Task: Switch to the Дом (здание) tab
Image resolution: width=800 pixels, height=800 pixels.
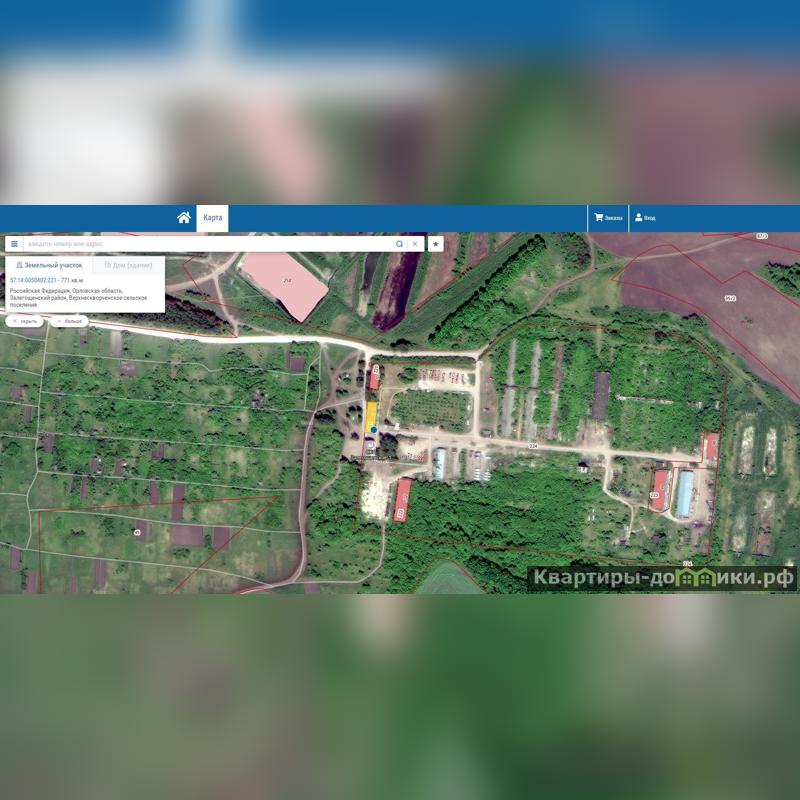Action: [128, 266]
